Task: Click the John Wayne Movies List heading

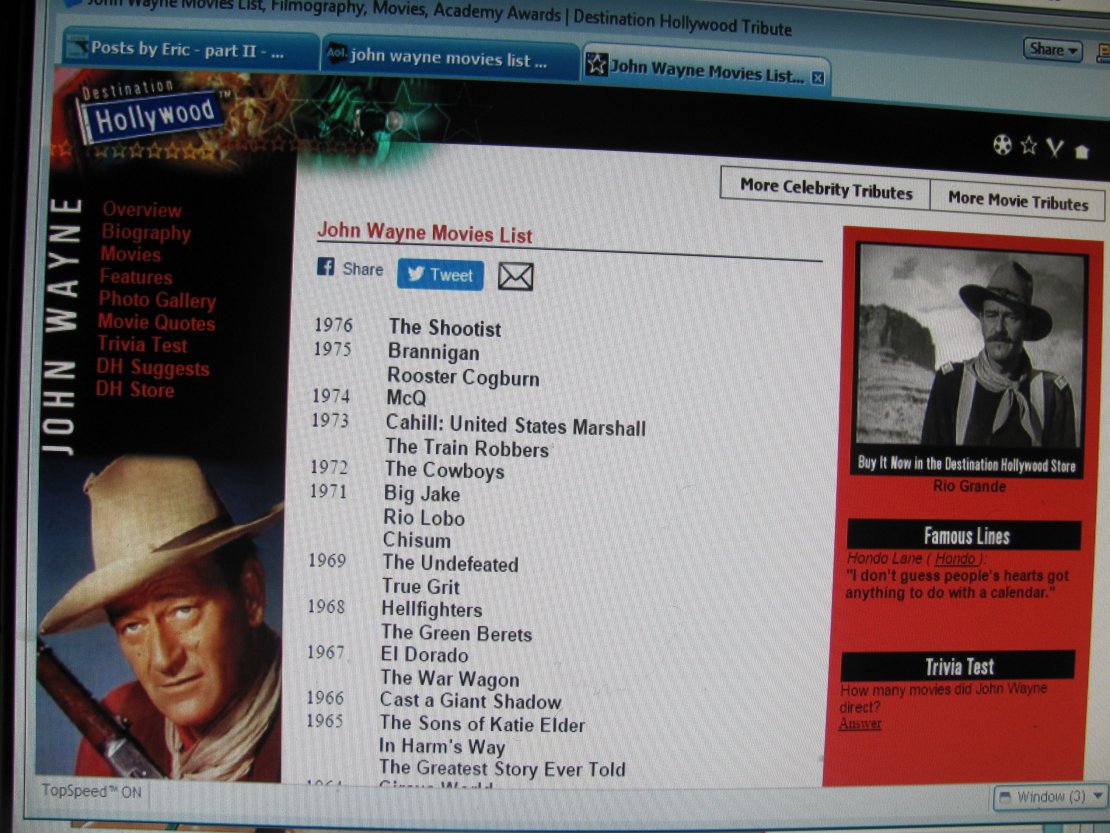Action: click(424, 232)
